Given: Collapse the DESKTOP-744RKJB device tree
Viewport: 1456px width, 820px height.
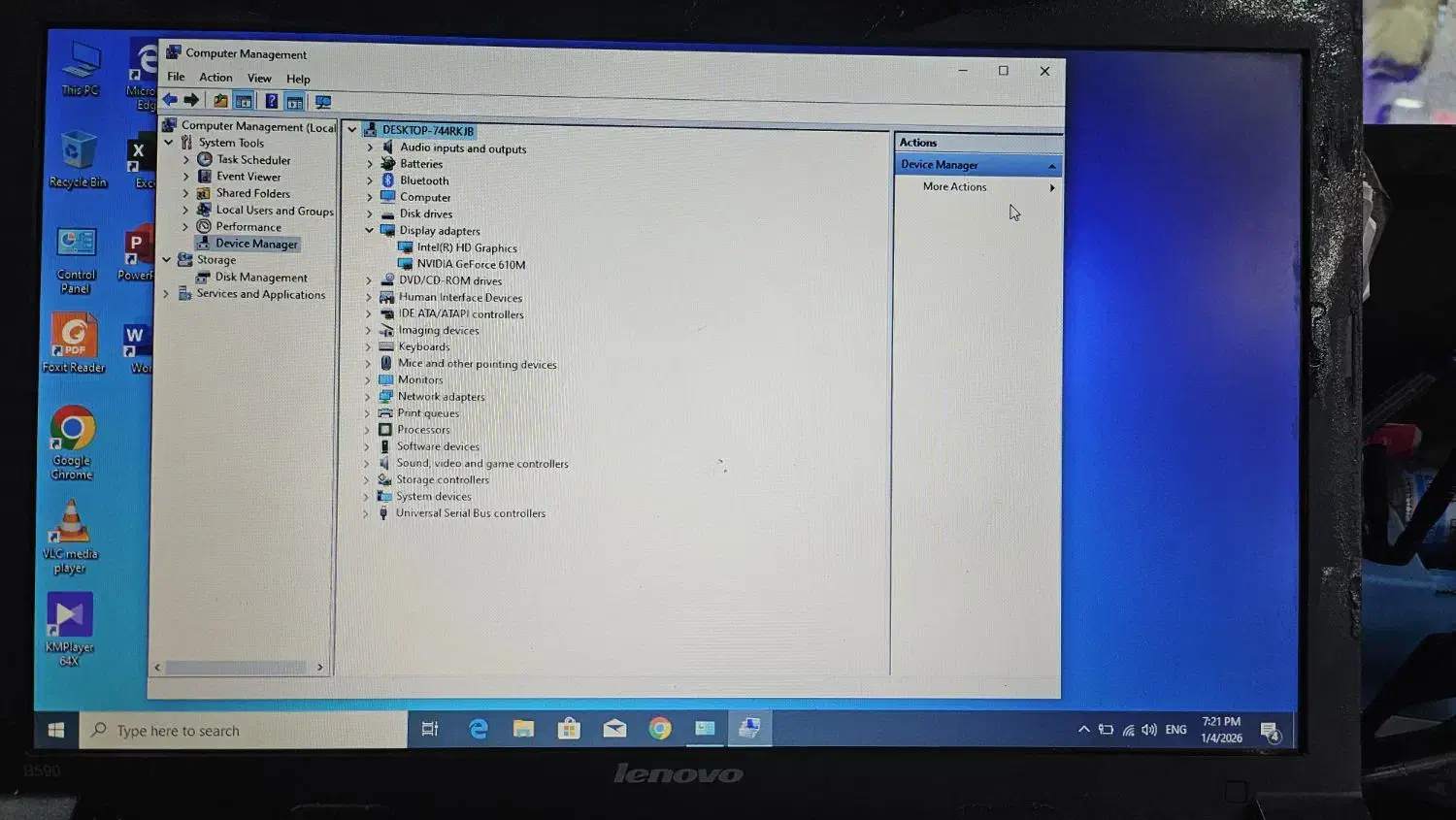Looking at the screenshot, I should [352, 129].
